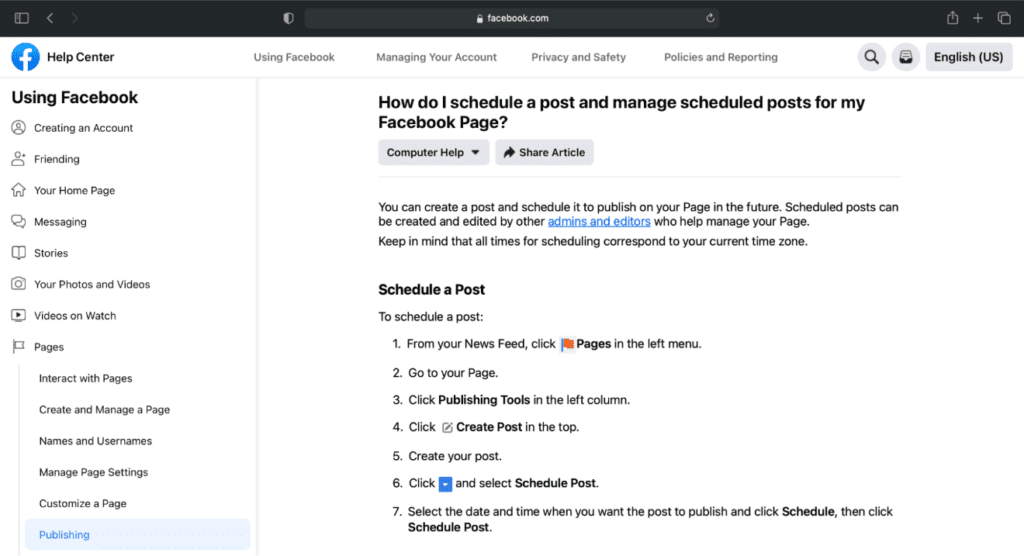Screen dimensions: 1024x556
Task: Click the Videos on Watch play icon
Action: (18, 315)
